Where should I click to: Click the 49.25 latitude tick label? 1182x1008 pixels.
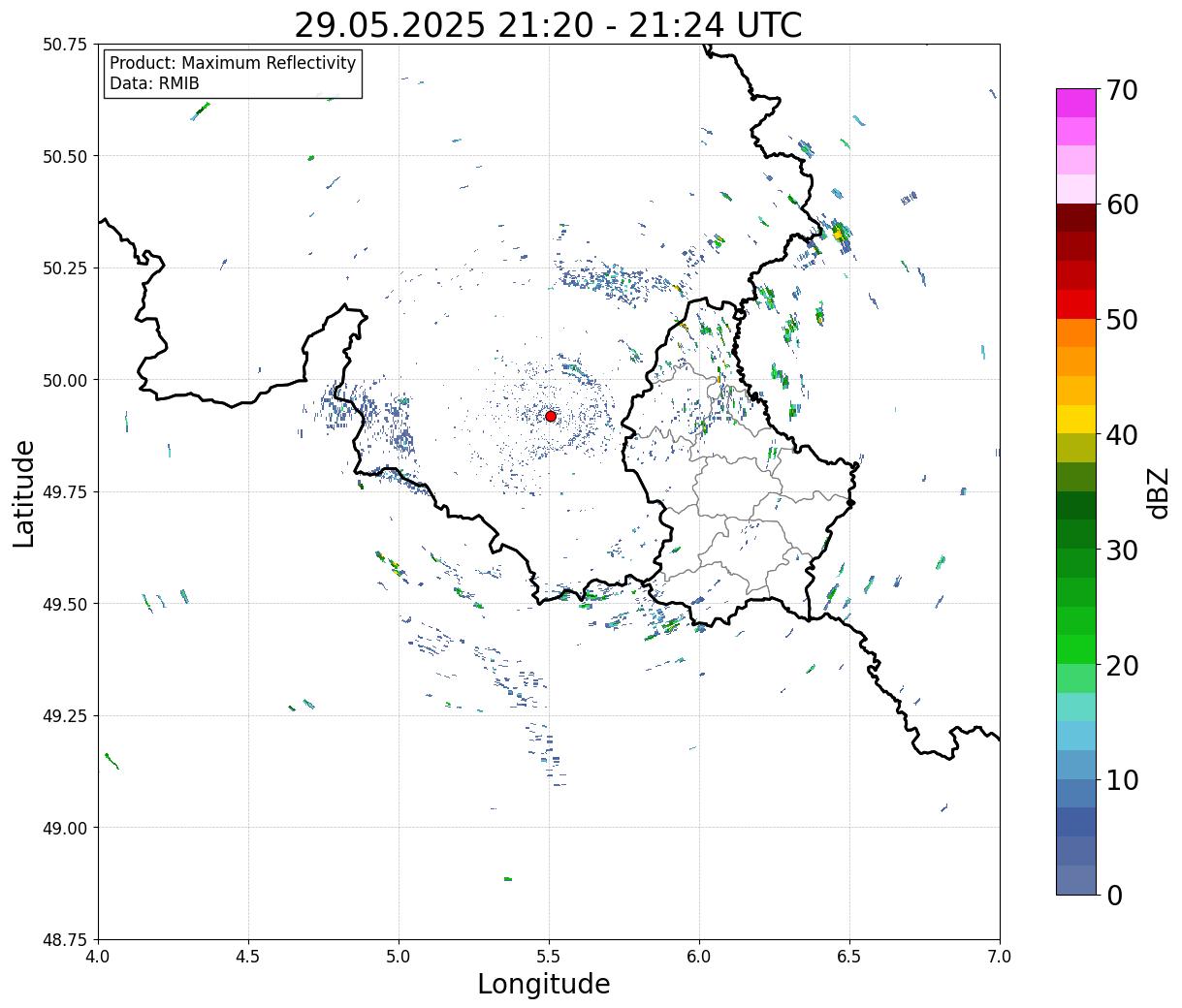(x=65, y=716)
